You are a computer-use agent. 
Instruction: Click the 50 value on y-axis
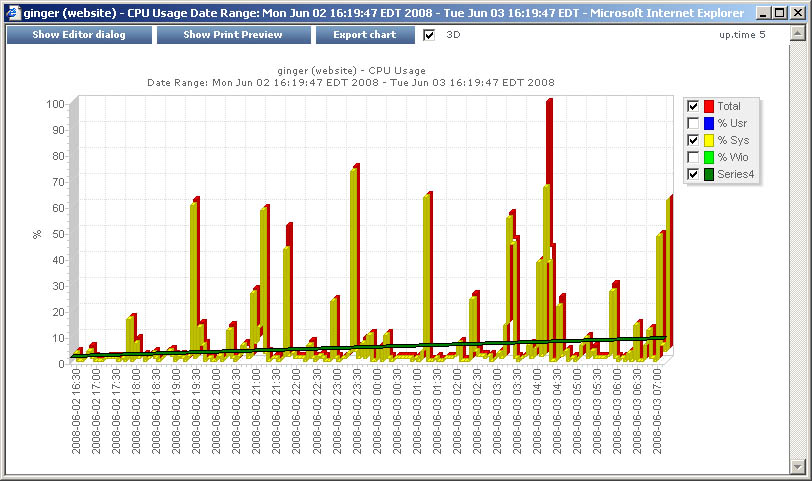(58, 234)
